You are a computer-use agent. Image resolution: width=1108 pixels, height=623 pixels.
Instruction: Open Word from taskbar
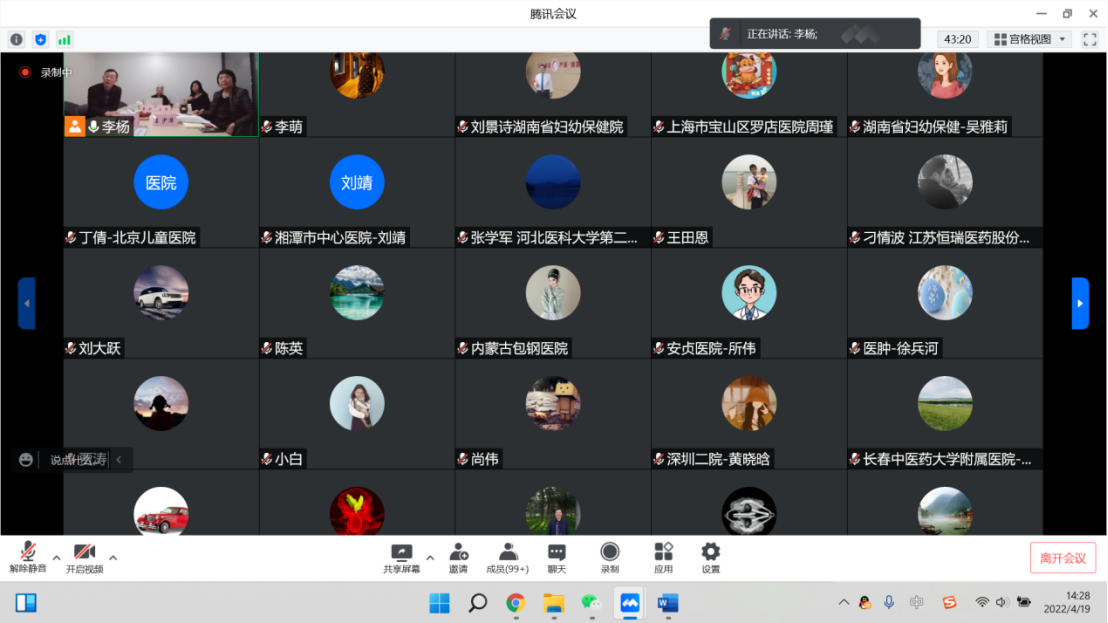pyautogui.click(x=668, y=603)
